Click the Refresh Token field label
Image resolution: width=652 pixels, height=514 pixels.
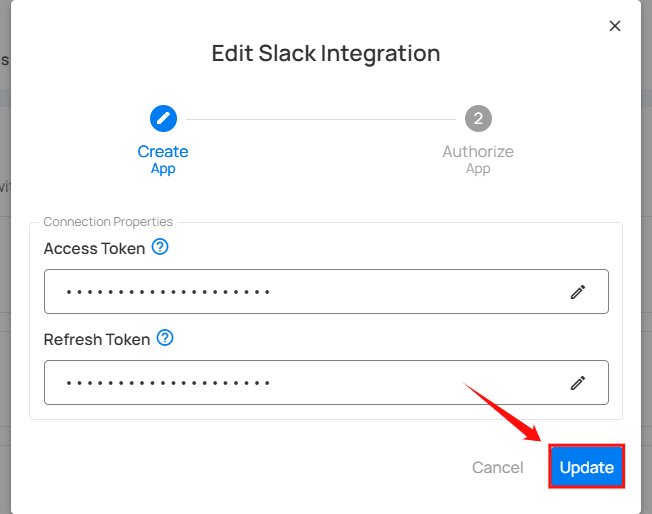(97, 340)
